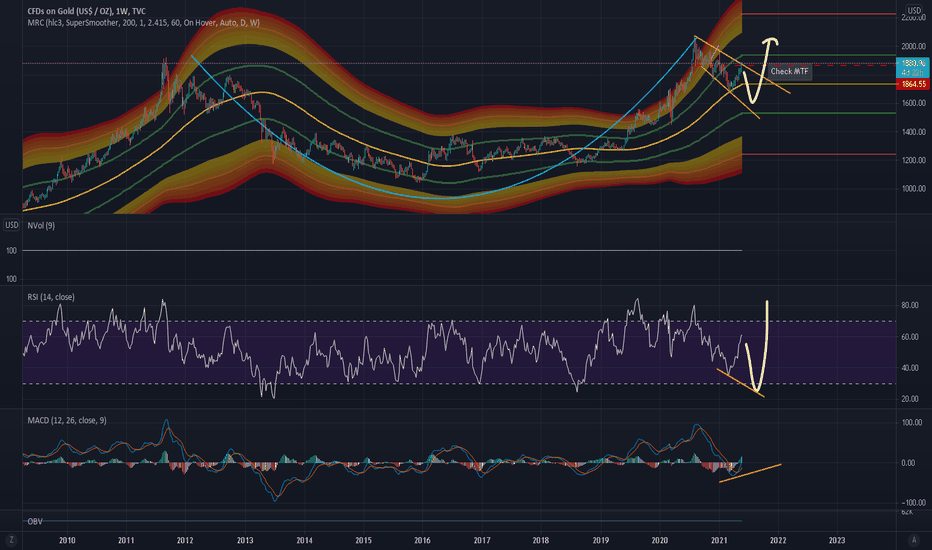Click the 2021 label on time axis
This screenshot has width=932, height=550.
click(x=719, y=540)
